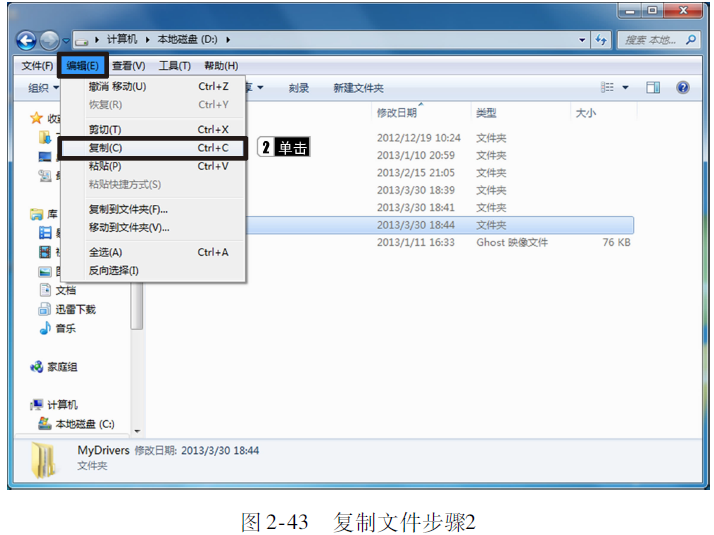The width and height of the screenshot is (714, 535).
Task: Toggle the preview pane icon
Action: coord(653,87)
